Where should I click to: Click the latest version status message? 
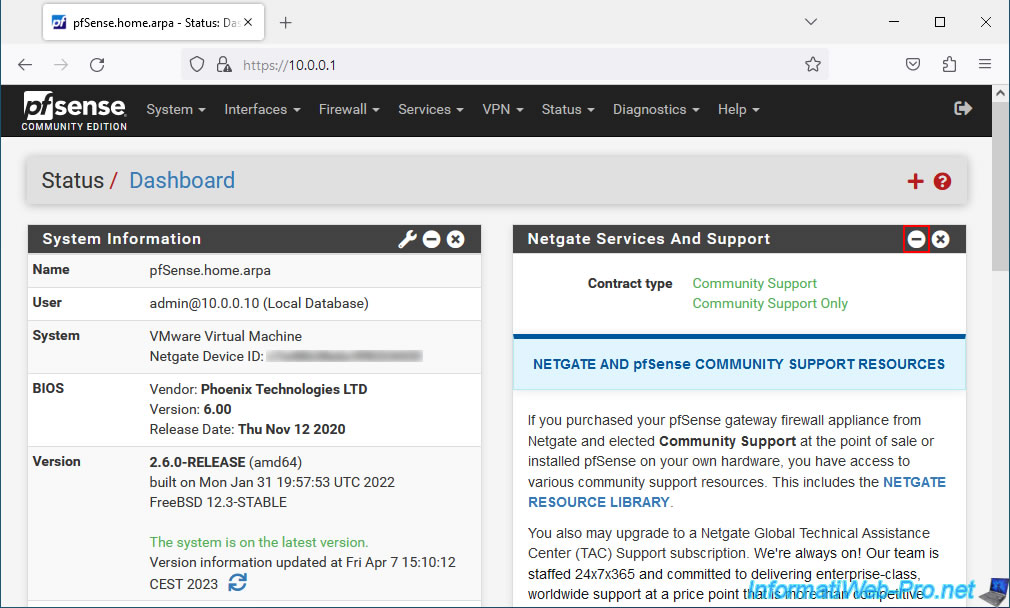pos(259,542)
